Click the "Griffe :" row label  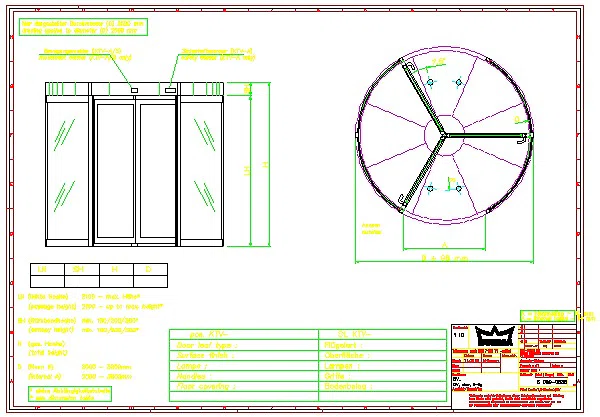pos(337,376)
